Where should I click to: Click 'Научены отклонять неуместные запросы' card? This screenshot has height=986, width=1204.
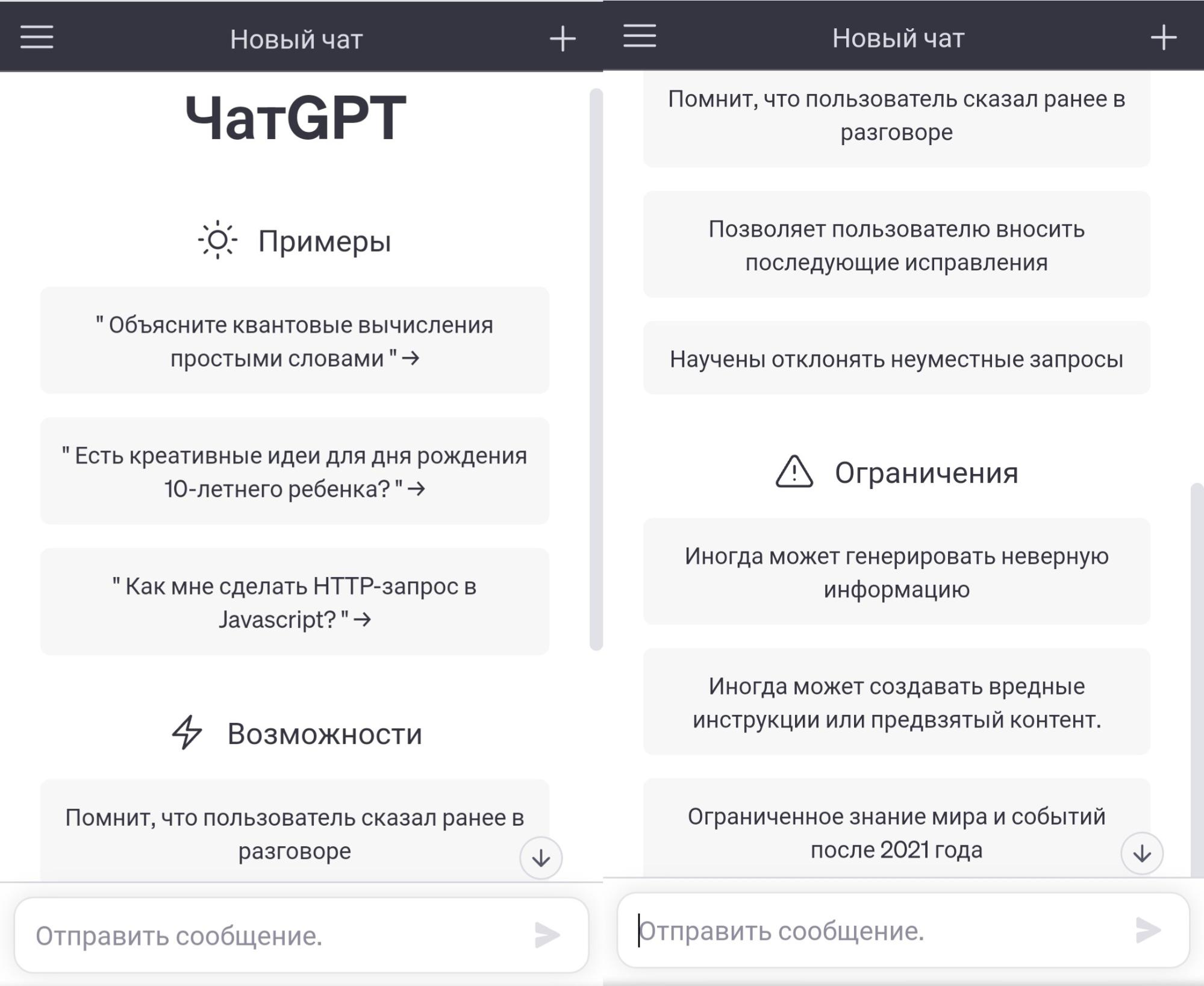(897, 358)
